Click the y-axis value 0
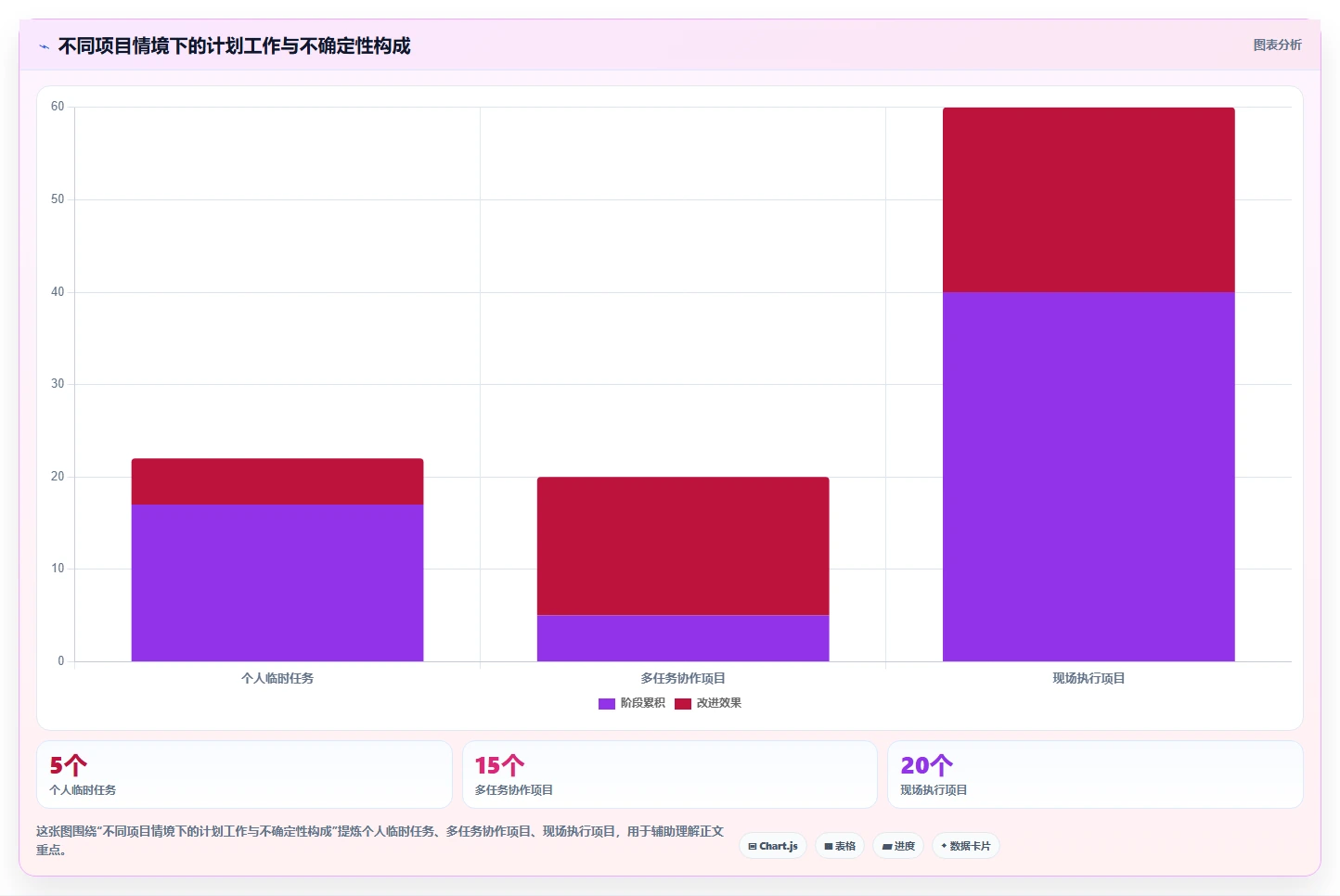This screenshot has width=1340, height=896. (x=61, y=661)
